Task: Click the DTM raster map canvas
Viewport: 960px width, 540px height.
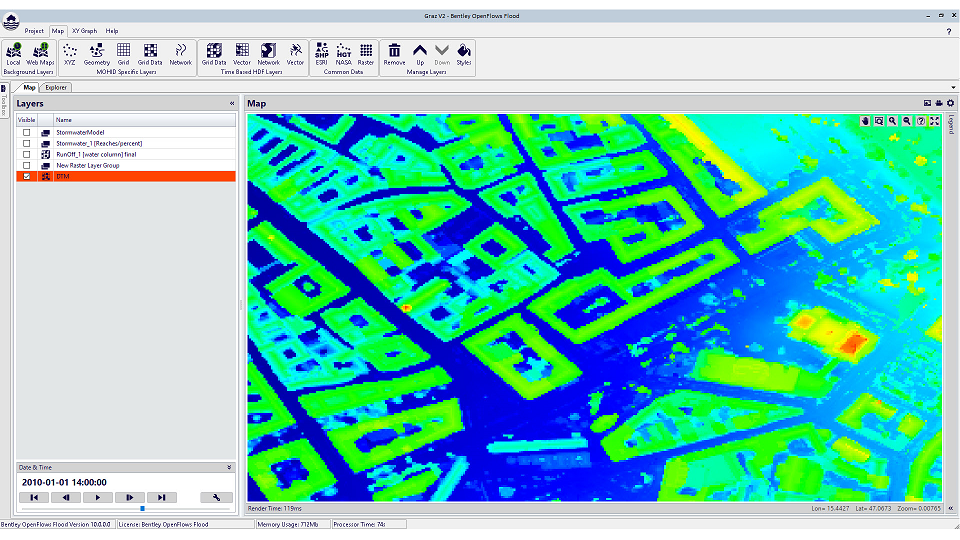Action: point(594,307)
